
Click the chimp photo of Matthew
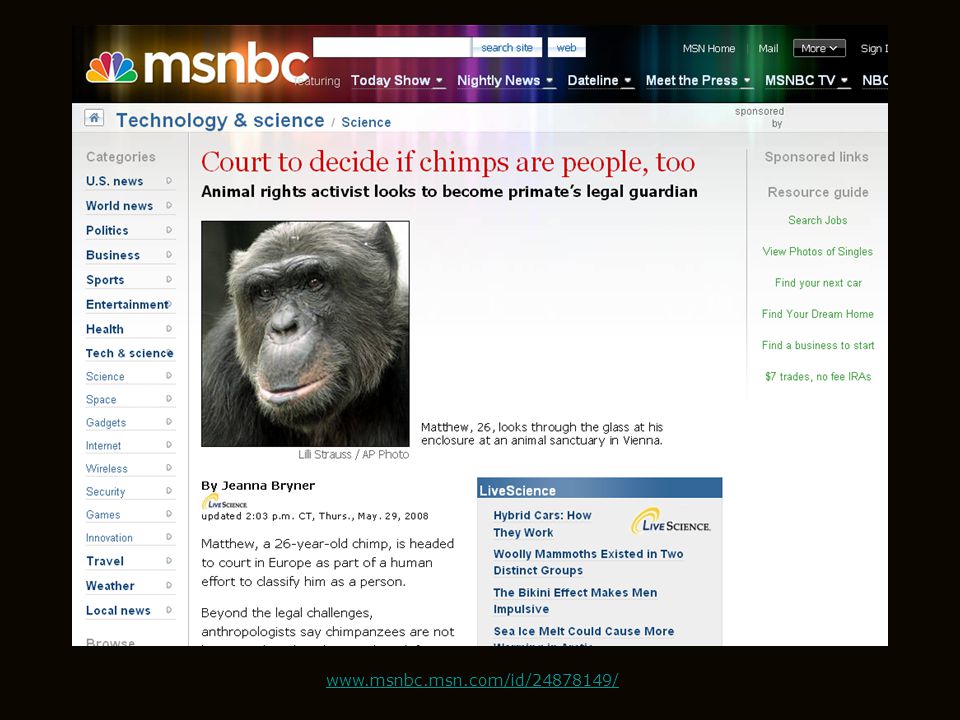305,334
